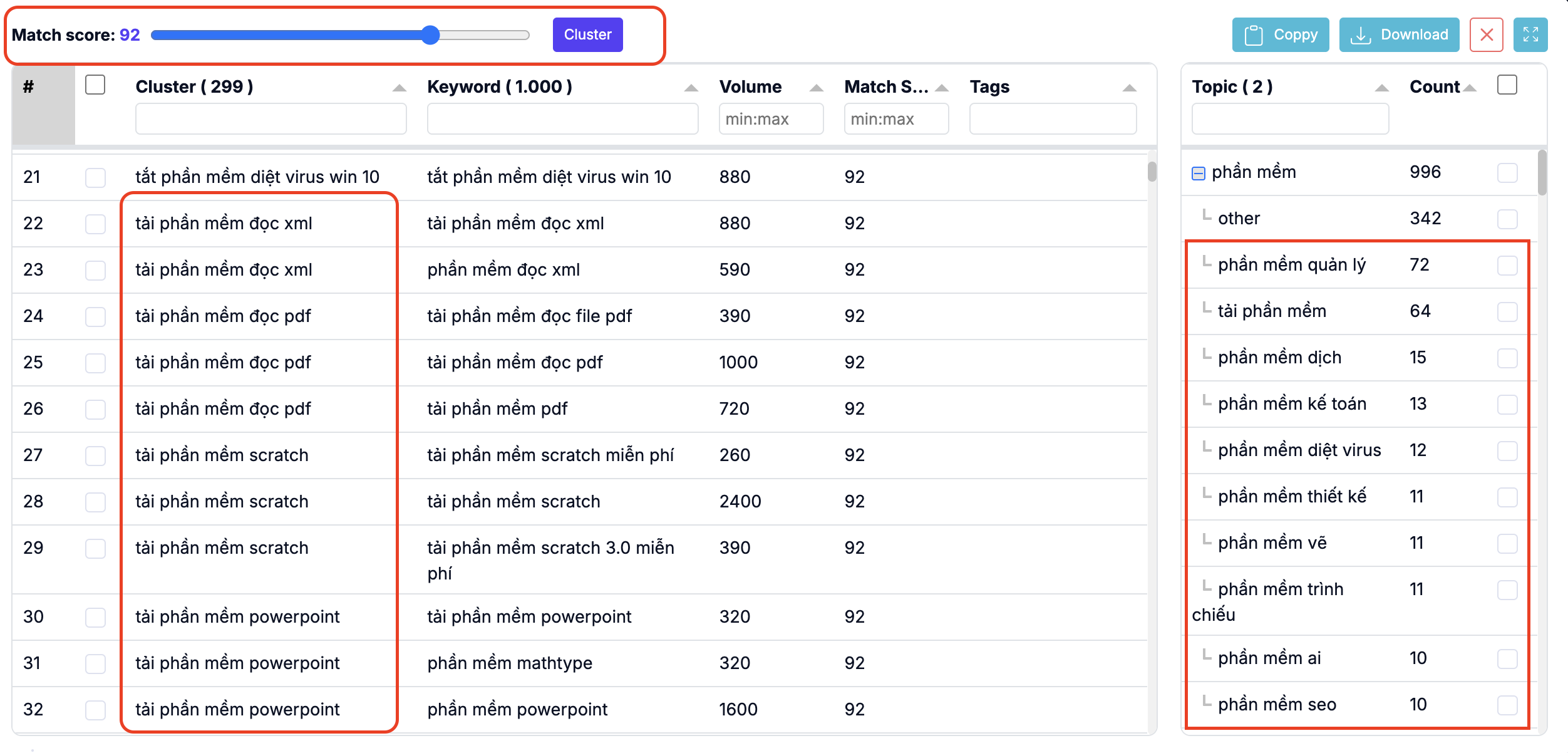This screenshot has height=753, width=1568.
Task: Click keyword 'tải phần mềm scratch miễn phí'
Action: [x=550, y=455]
